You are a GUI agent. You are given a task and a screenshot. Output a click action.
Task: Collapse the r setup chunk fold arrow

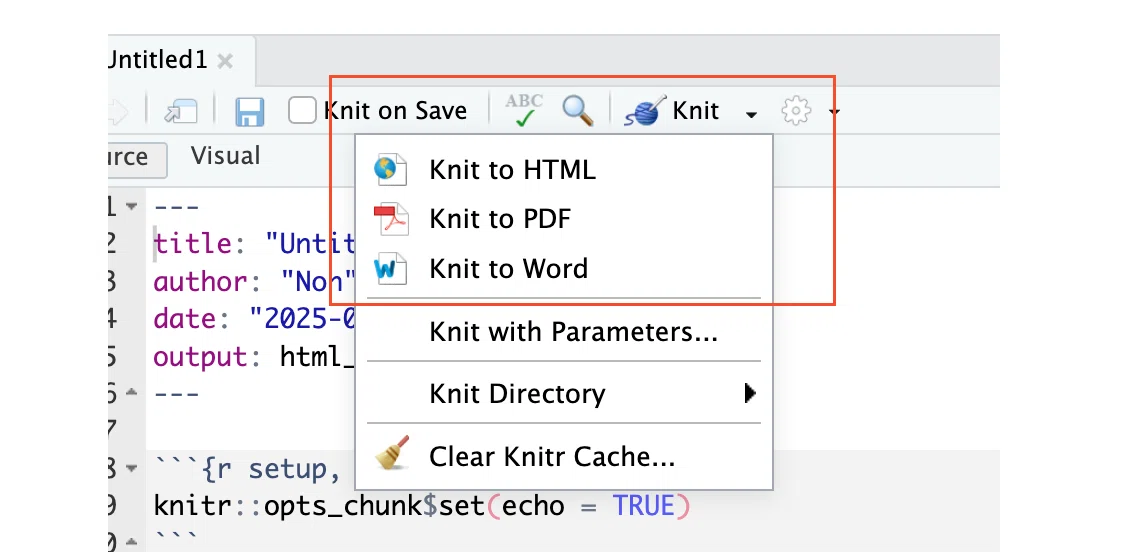point(131,469)
